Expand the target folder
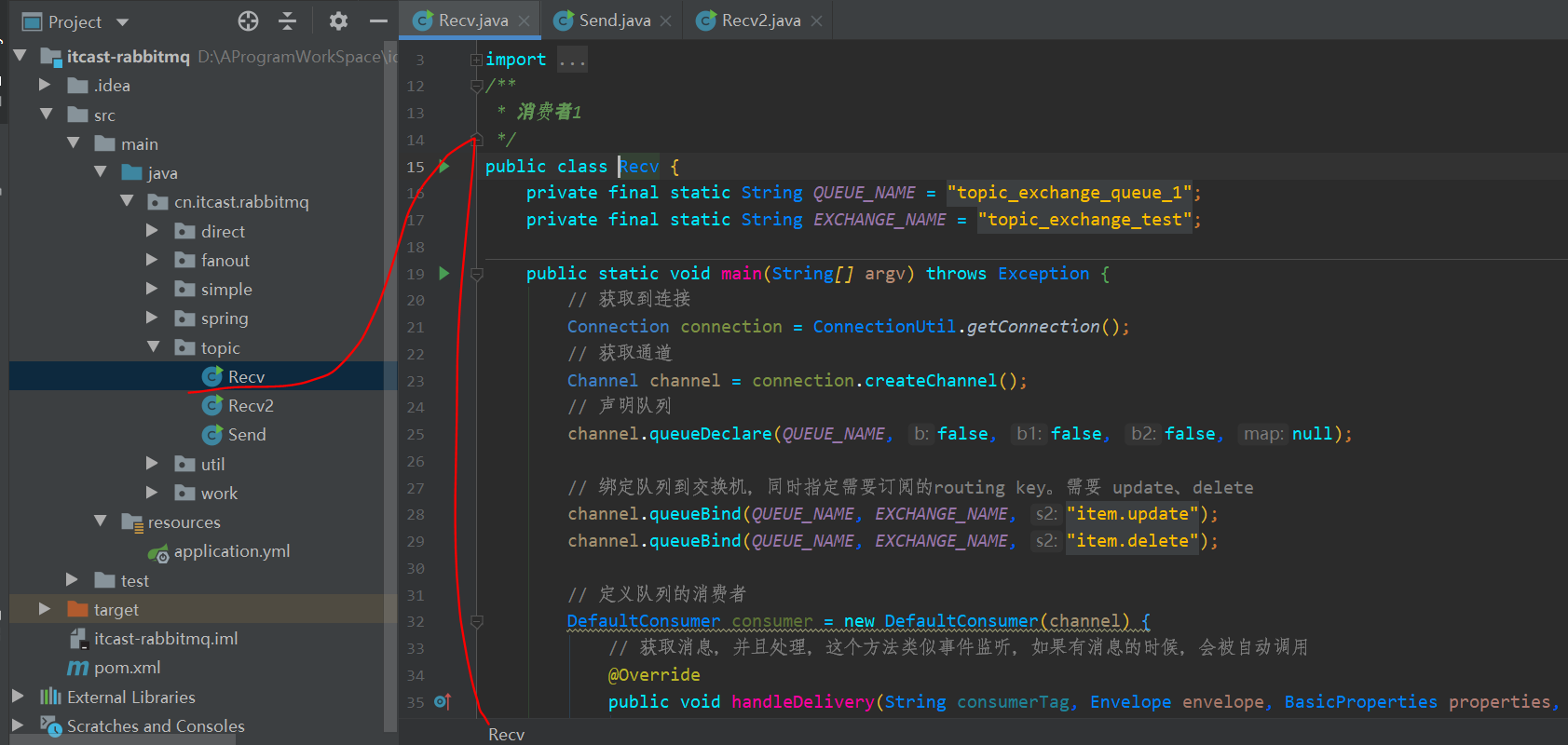 (x=44, y=608)
